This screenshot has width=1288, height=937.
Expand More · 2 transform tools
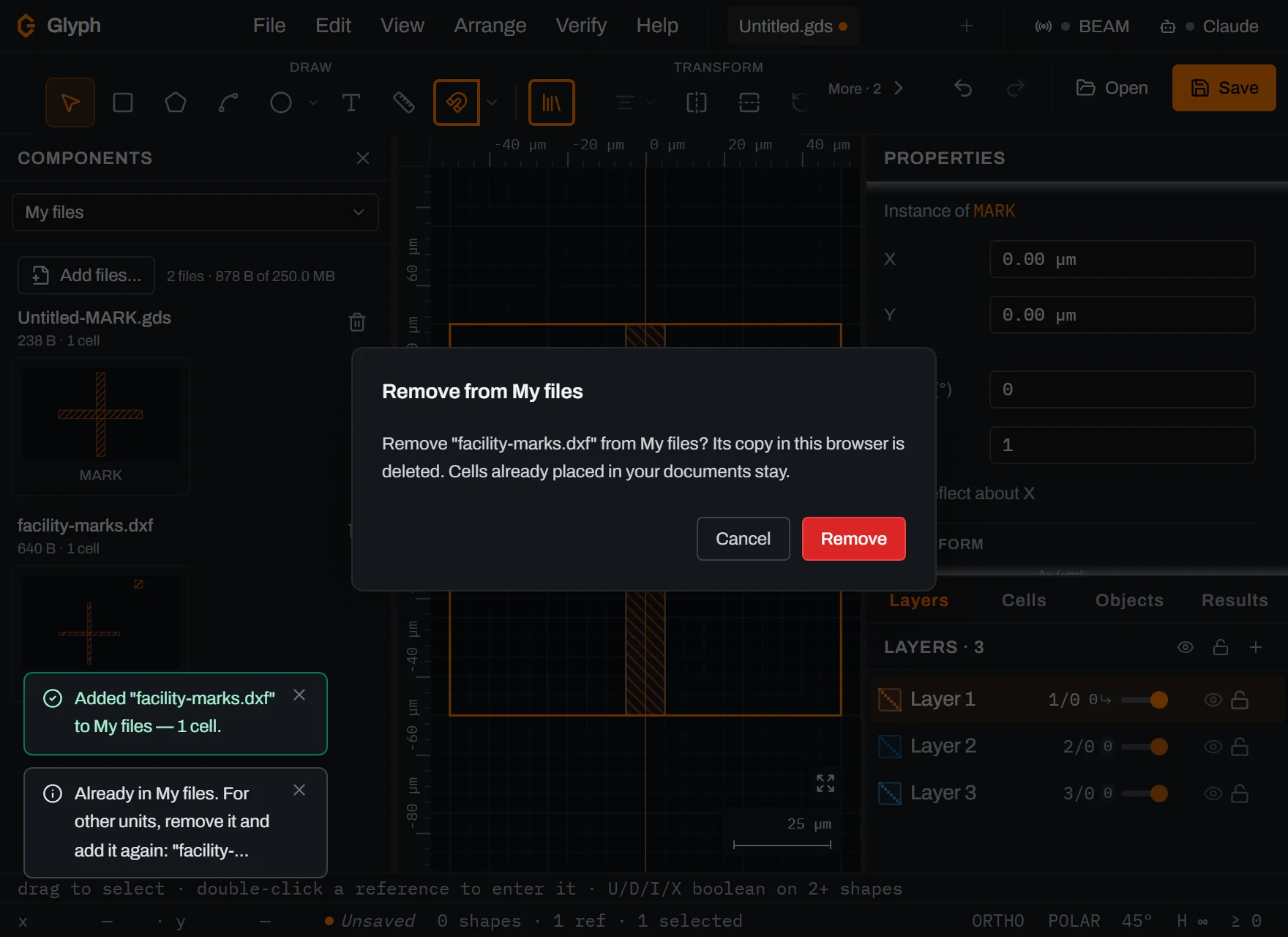tap(866, 89)
